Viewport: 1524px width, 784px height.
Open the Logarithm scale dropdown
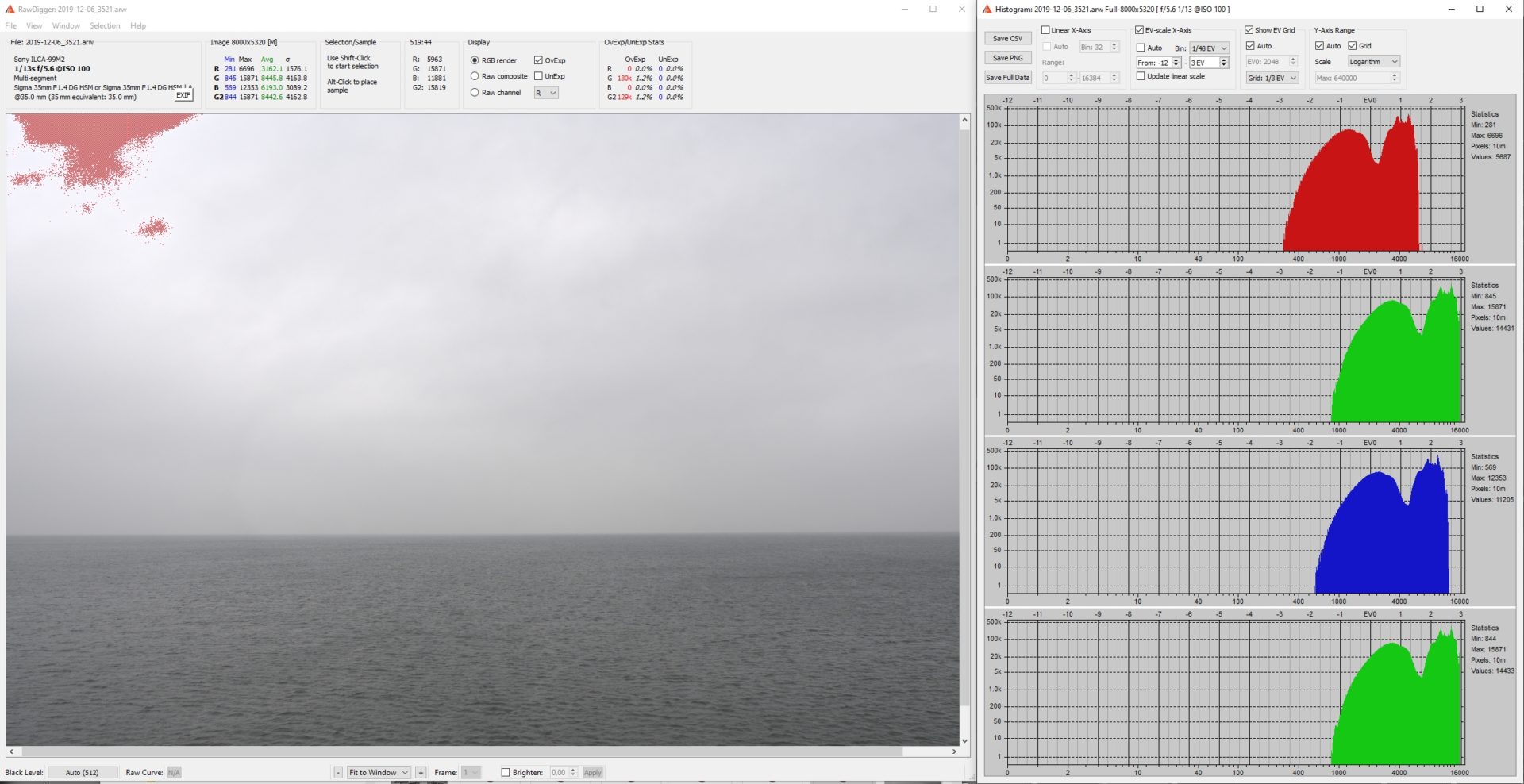pos(1373,62)
